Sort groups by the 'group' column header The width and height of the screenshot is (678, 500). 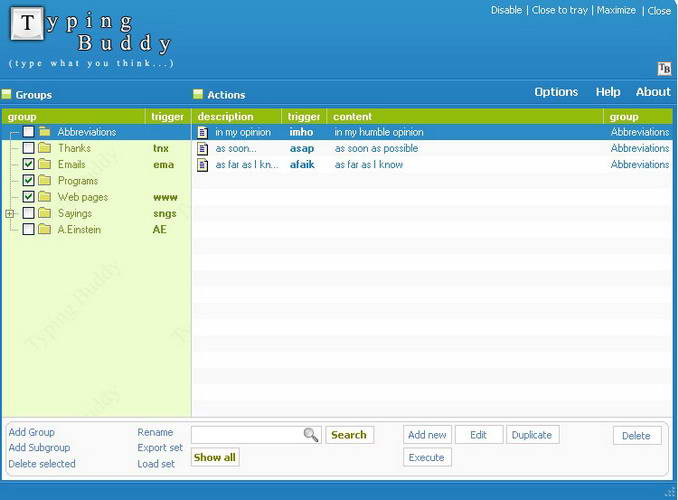[74, 116]
